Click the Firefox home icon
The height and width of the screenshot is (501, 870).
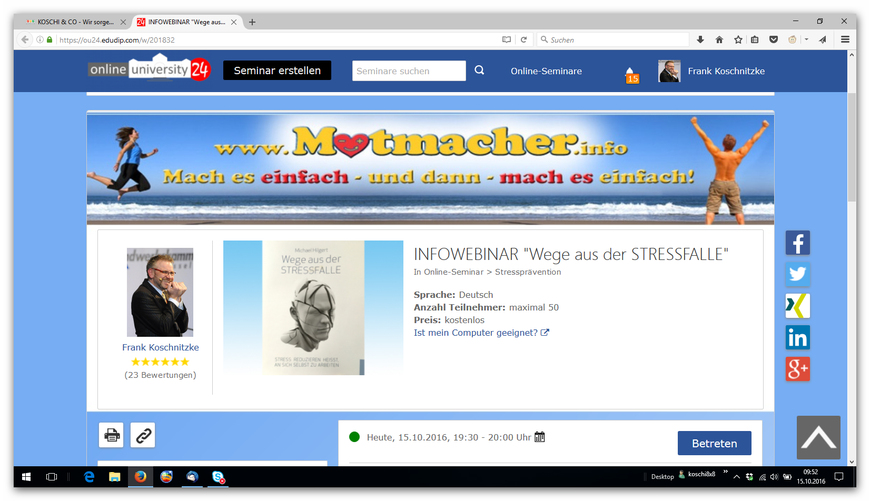(x=719, y=39)
